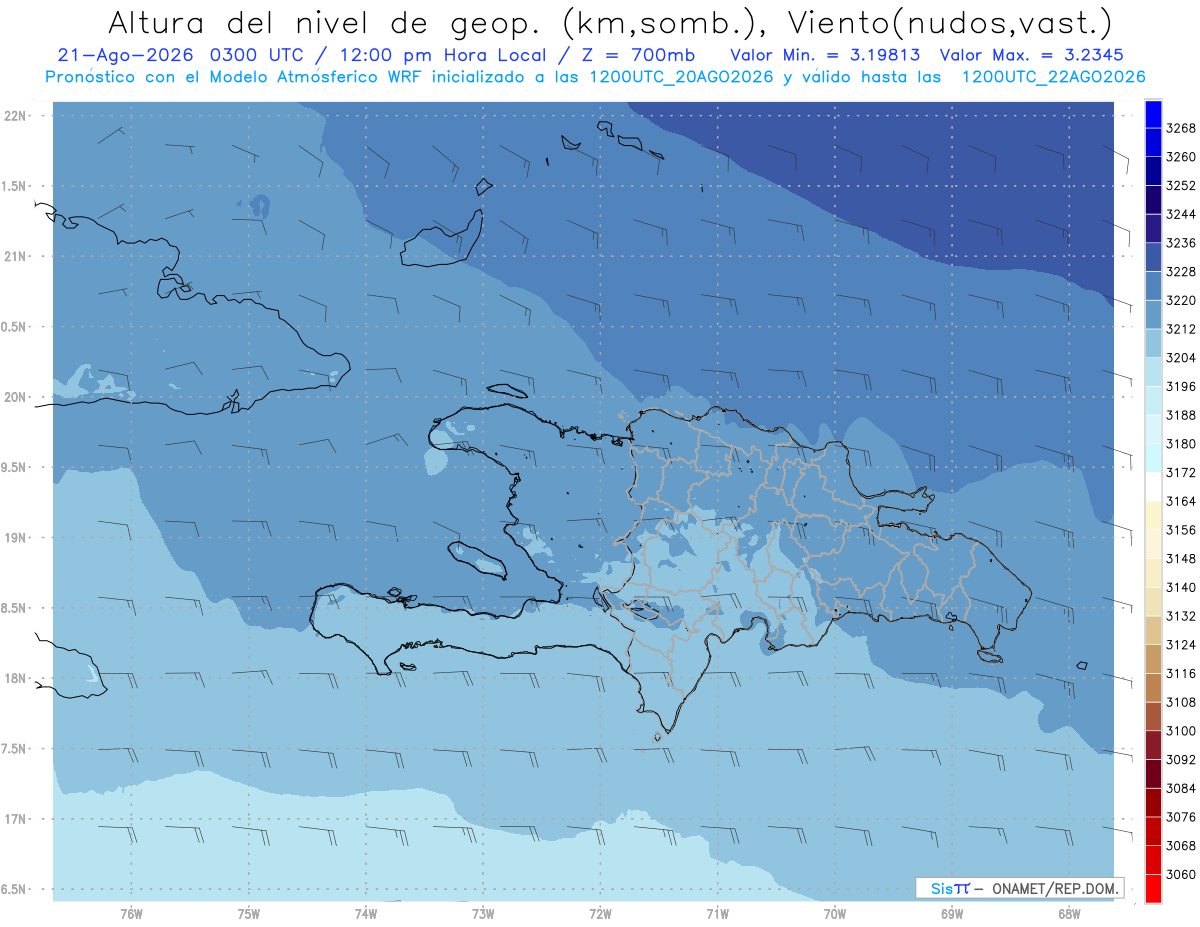
Task: Click the 3100 legend value
Action: click(1180, 731)
